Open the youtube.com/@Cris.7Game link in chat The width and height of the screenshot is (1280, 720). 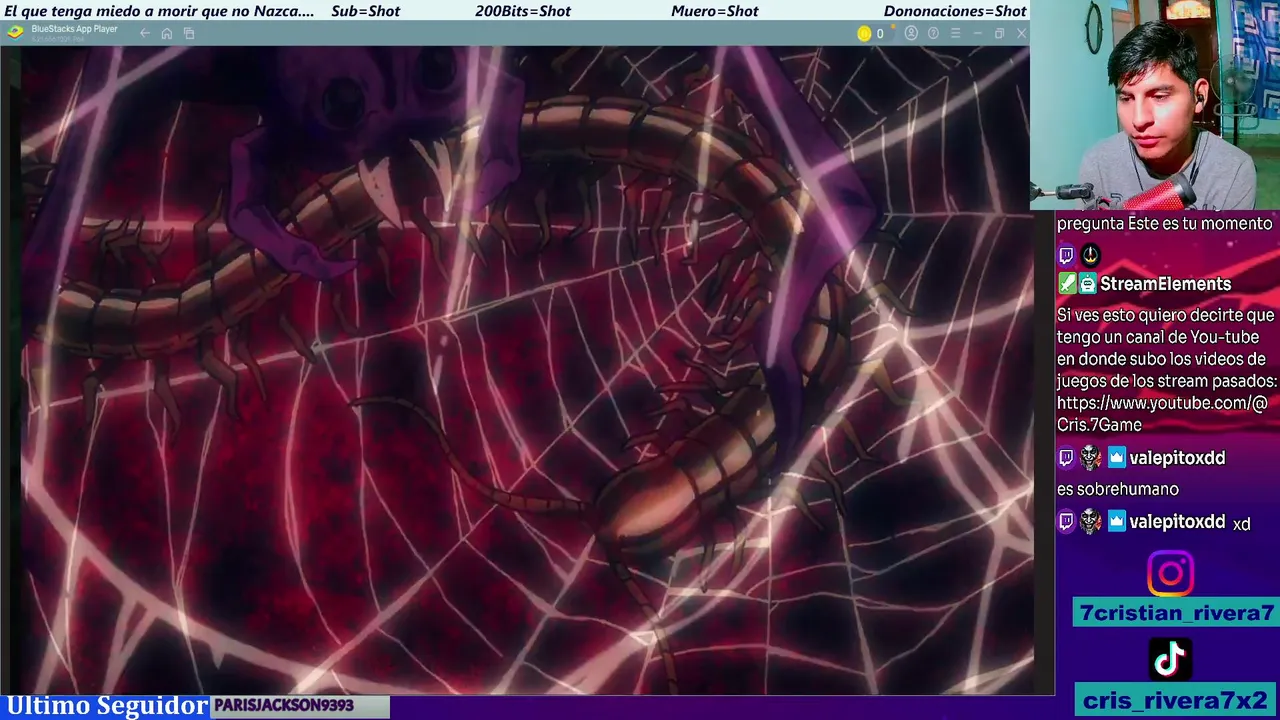pyautogui.click(x=1162, y=414)
